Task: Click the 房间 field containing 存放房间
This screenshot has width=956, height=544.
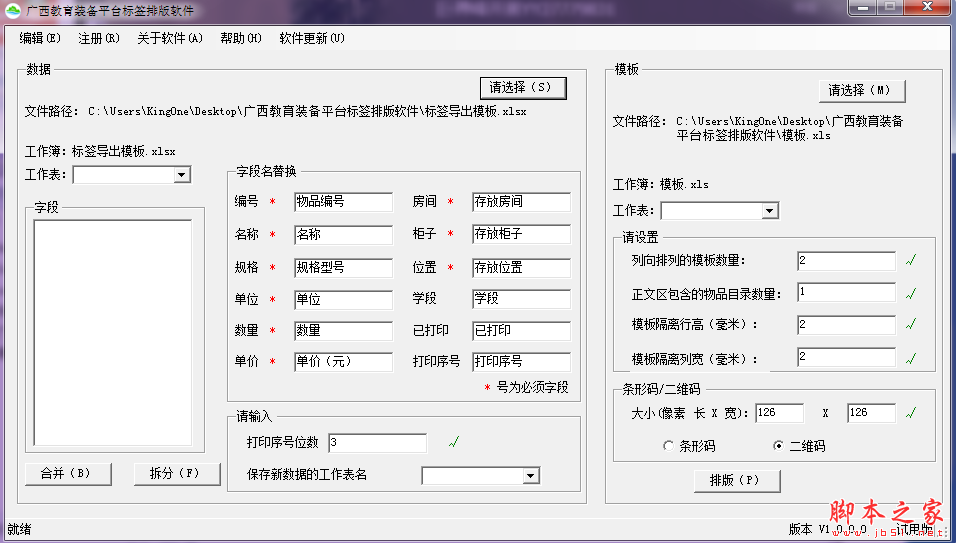Action: tap(521, 202)
